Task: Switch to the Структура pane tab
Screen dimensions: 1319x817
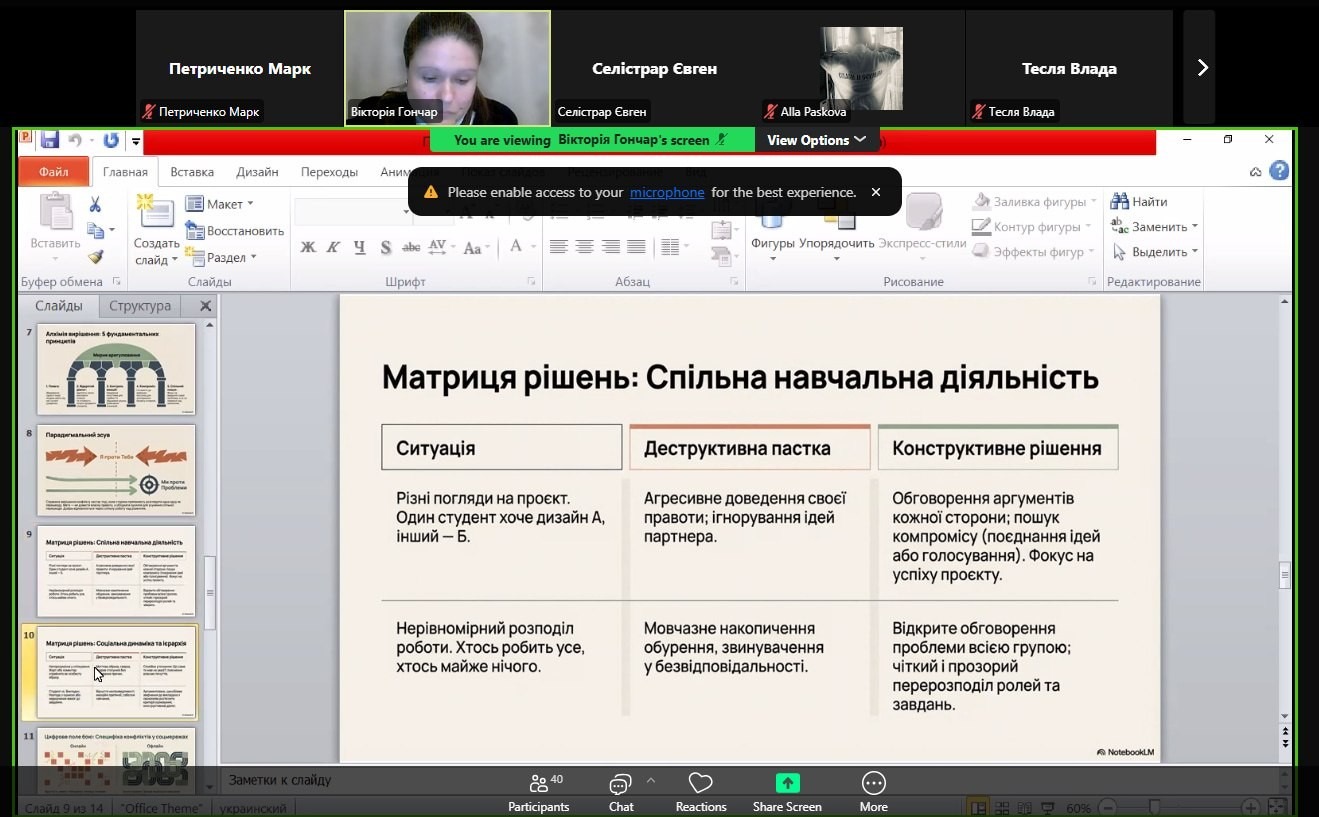Action: click(140, 306)
